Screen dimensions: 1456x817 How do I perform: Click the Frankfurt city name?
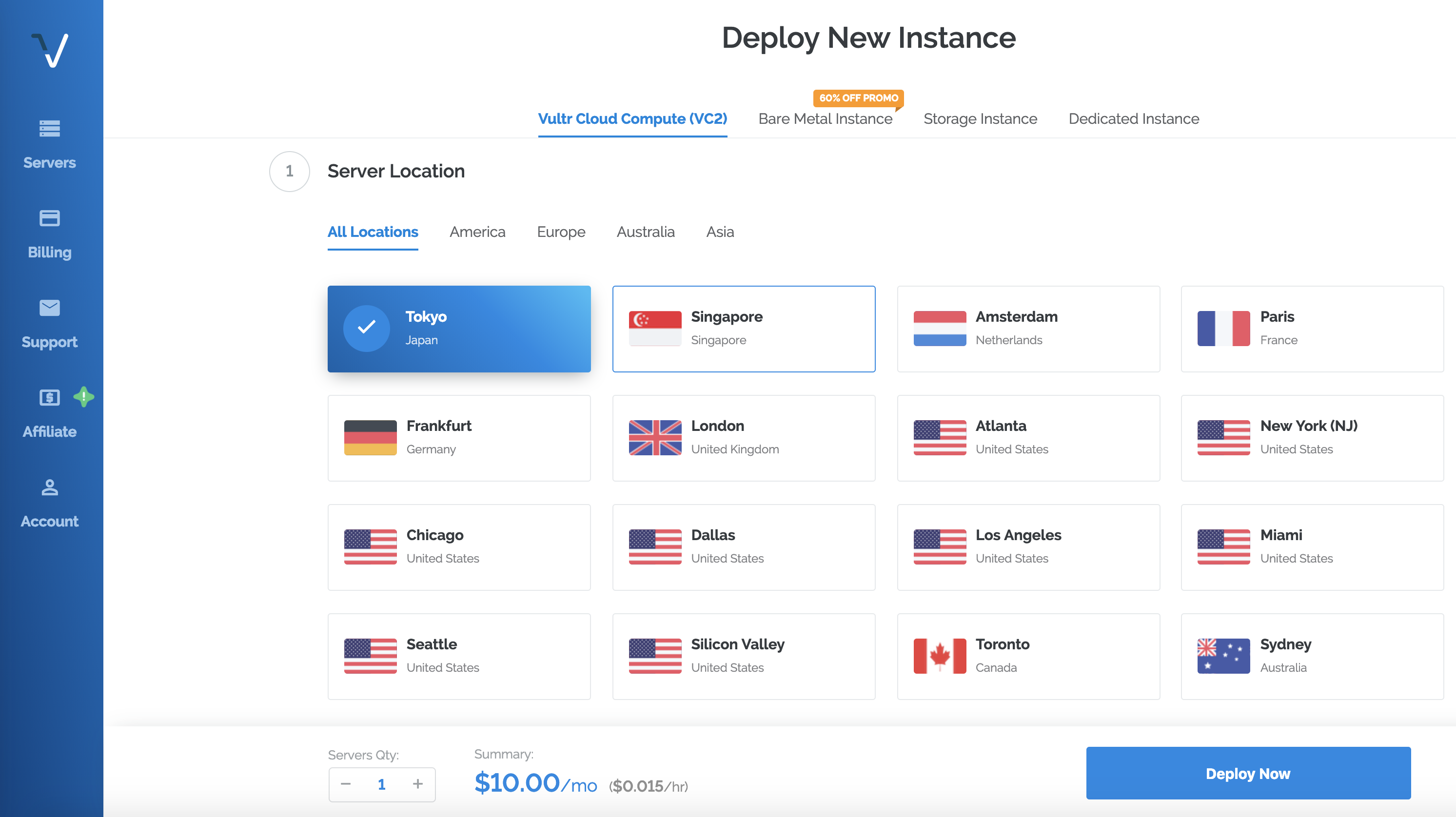point(439,426)
